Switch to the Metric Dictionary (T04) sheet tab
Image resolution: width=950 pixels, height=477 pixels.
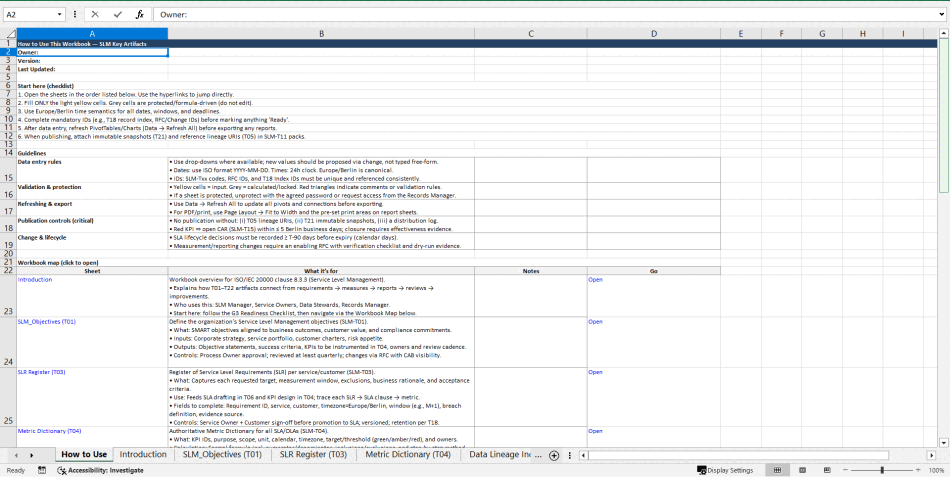pos(408,455)
